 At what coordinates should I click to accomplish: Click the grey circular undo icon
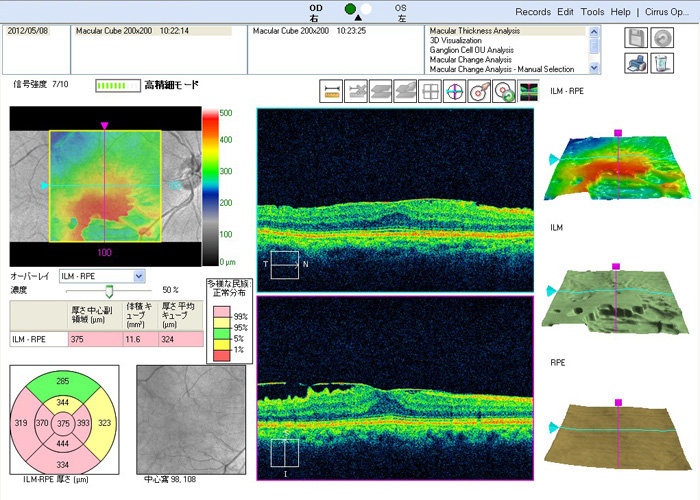click(662, 38)
